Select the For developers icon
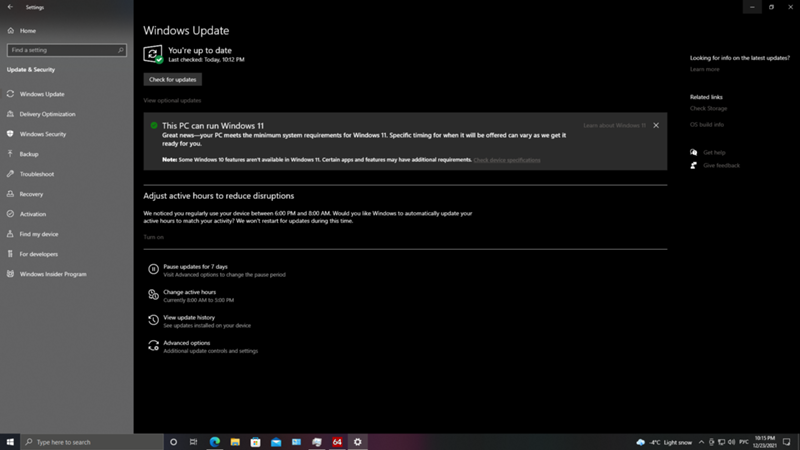 [10, 254]
